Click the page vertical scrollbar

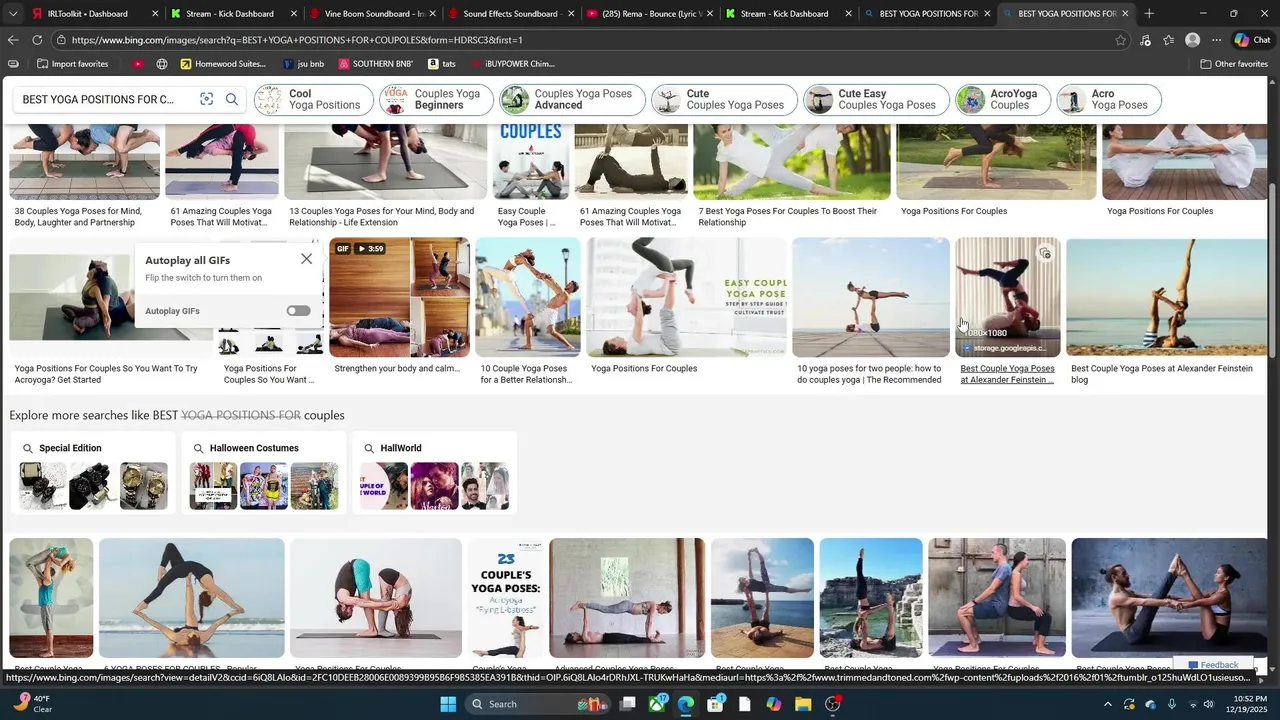coord(1273,270)
